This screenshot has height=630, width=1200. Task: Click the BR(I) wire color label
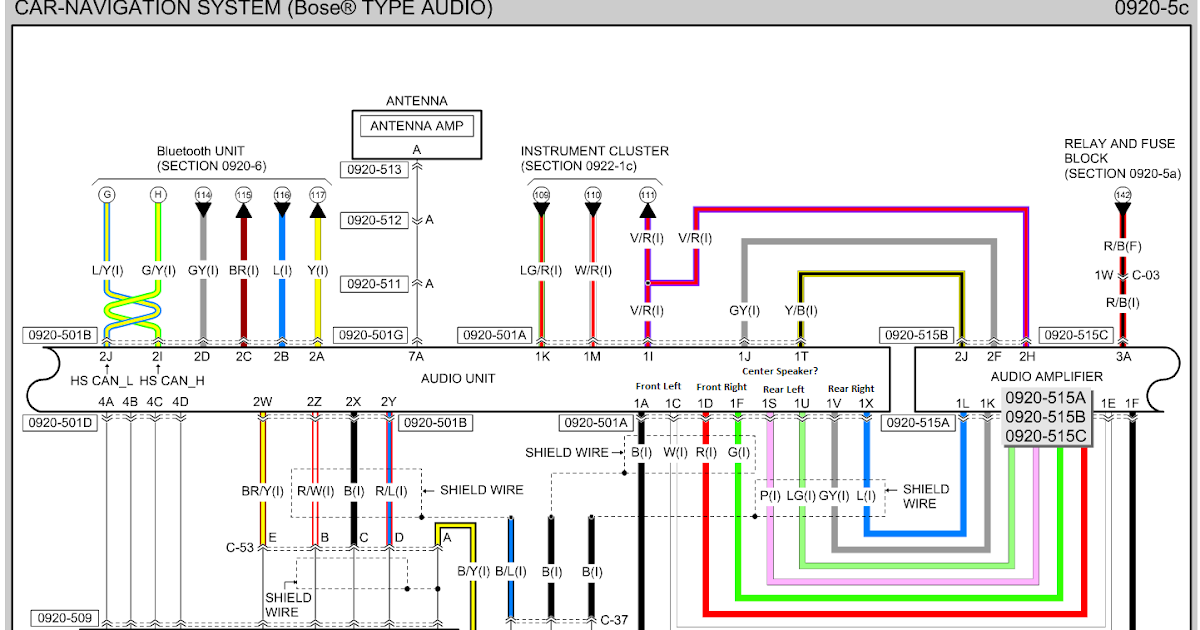(243, 270)
